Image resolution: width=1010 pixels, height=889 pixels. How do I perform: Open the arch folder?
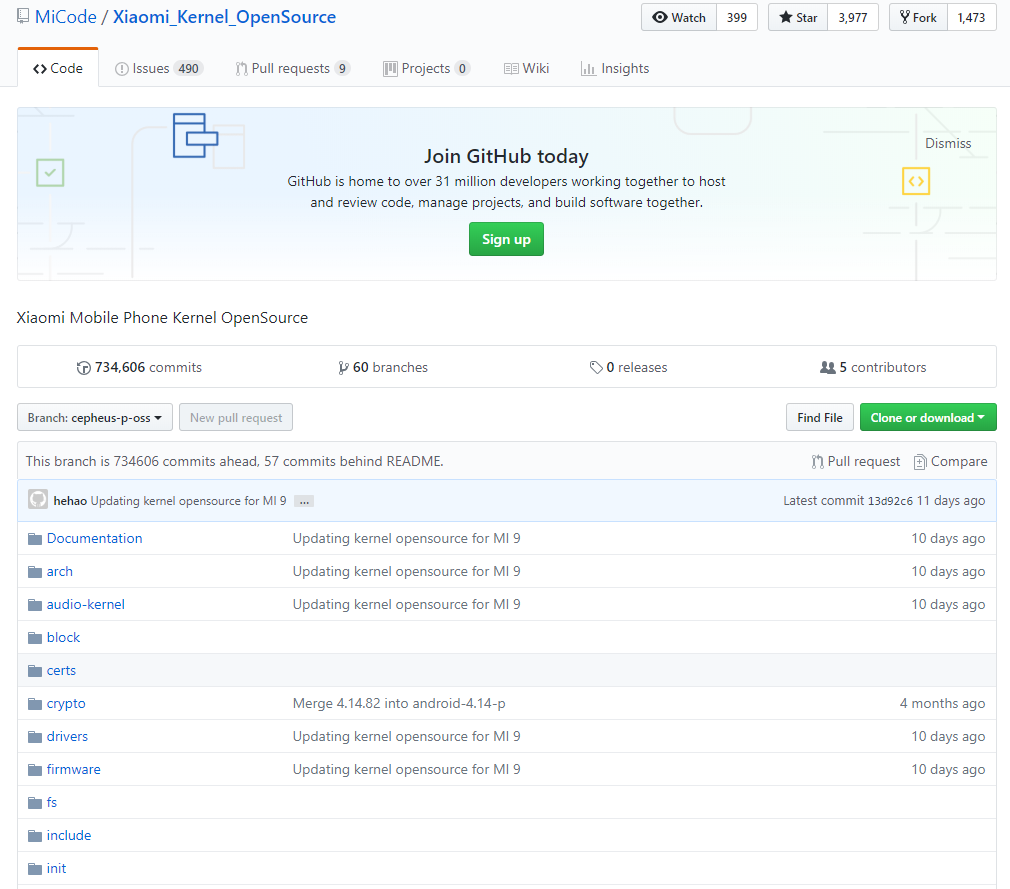(60, 571)
